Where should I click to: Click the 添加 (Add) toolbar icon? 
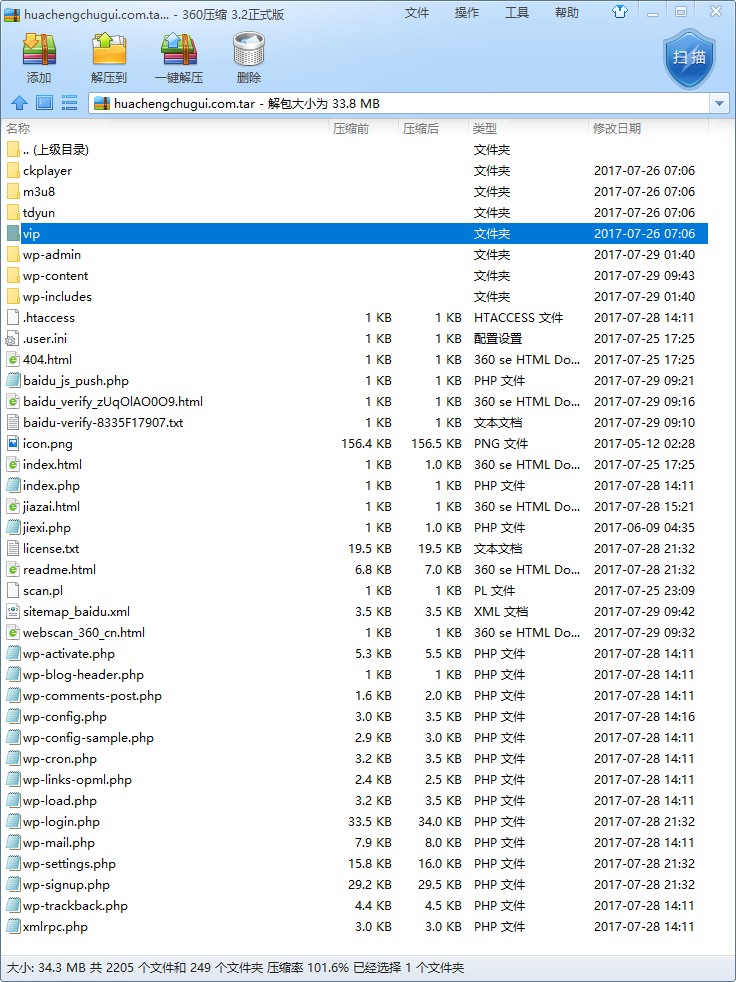click(39, 50)
